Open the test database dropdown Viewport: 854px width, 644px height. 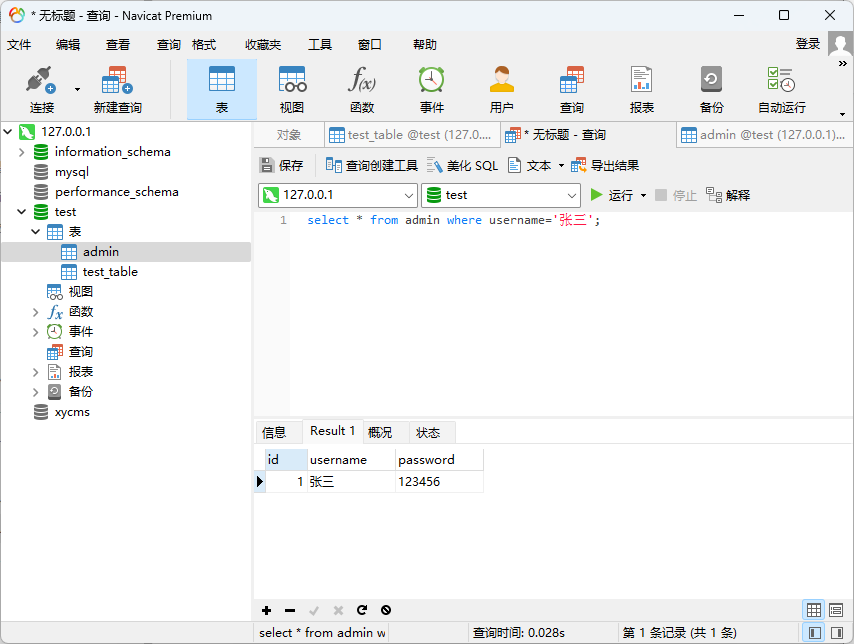tap(500, 195)
